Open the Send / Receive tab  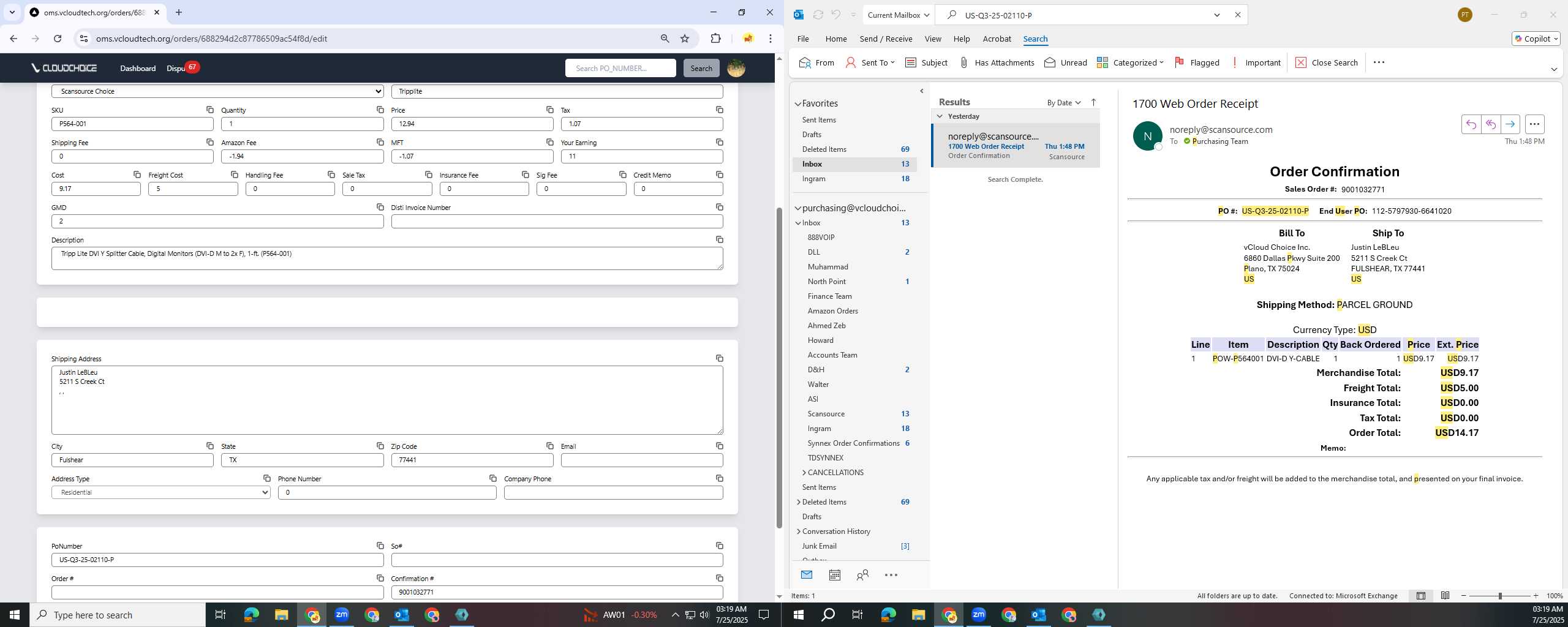coord(886,39)
